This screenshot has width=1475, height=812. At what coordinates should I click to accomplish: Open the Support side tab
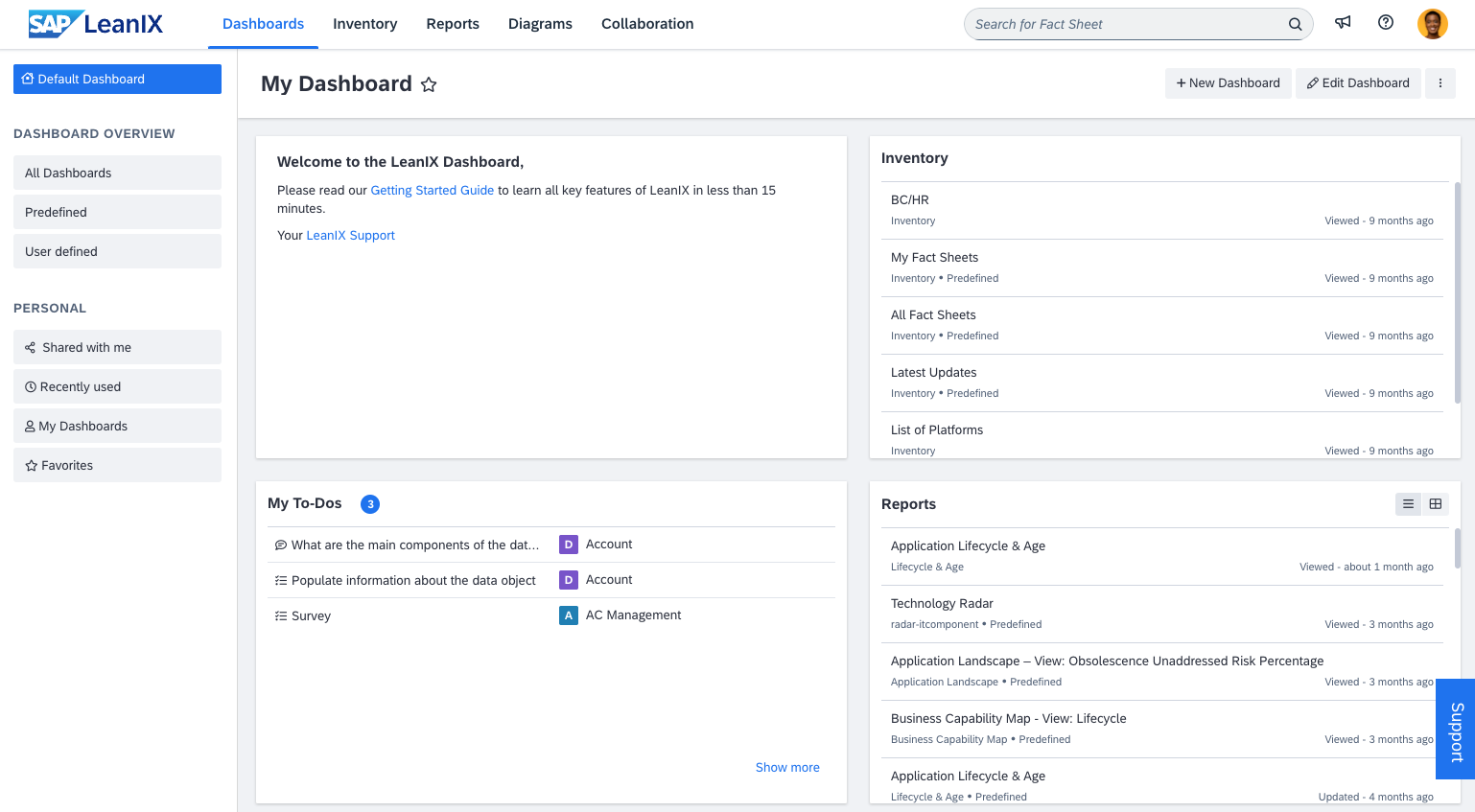tap(1456, 730)
